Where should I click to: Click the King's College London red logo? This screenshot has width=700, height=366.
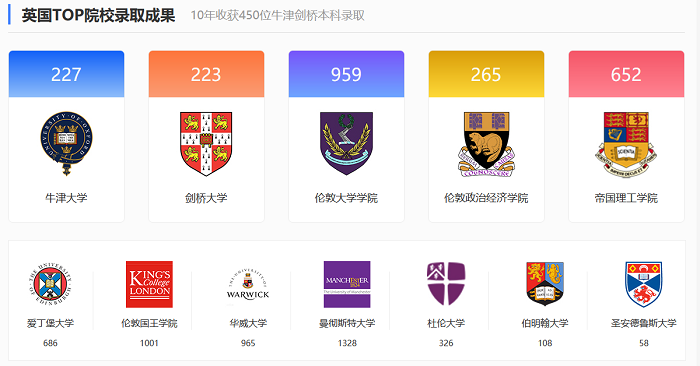149,284
